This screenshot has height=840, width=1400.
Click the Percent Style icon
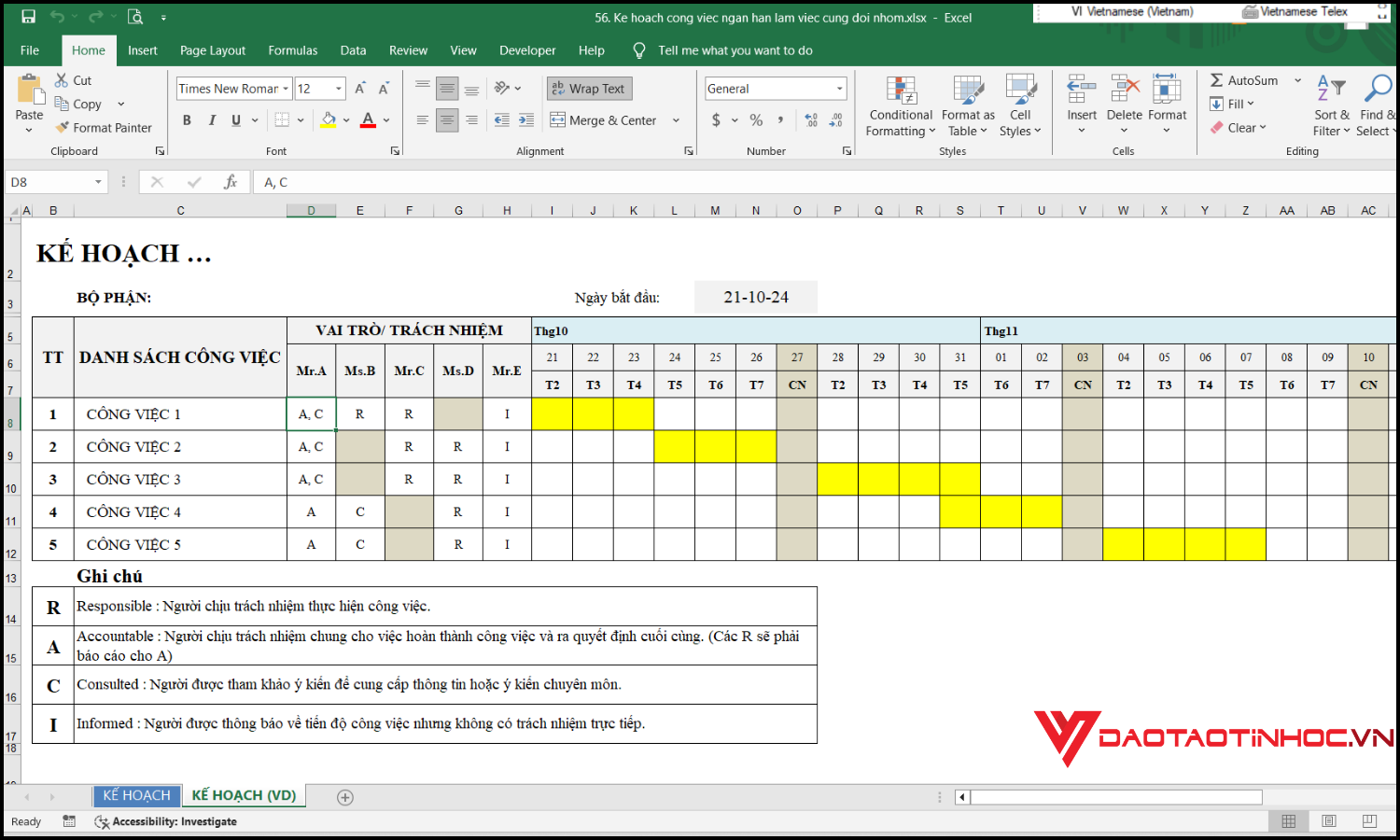pos(756,120)
